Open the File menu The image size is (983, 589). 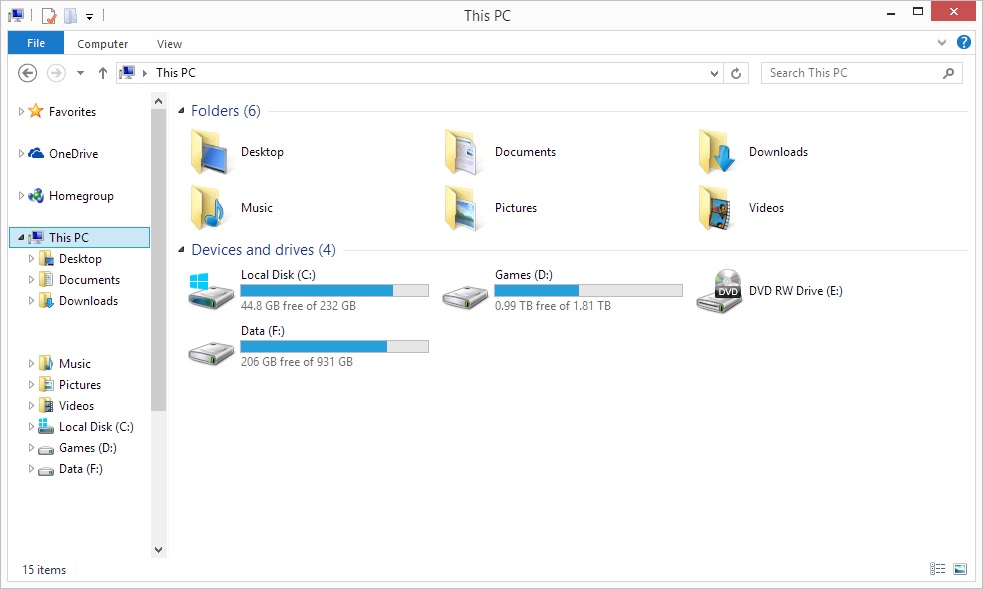tap(36, 43)
